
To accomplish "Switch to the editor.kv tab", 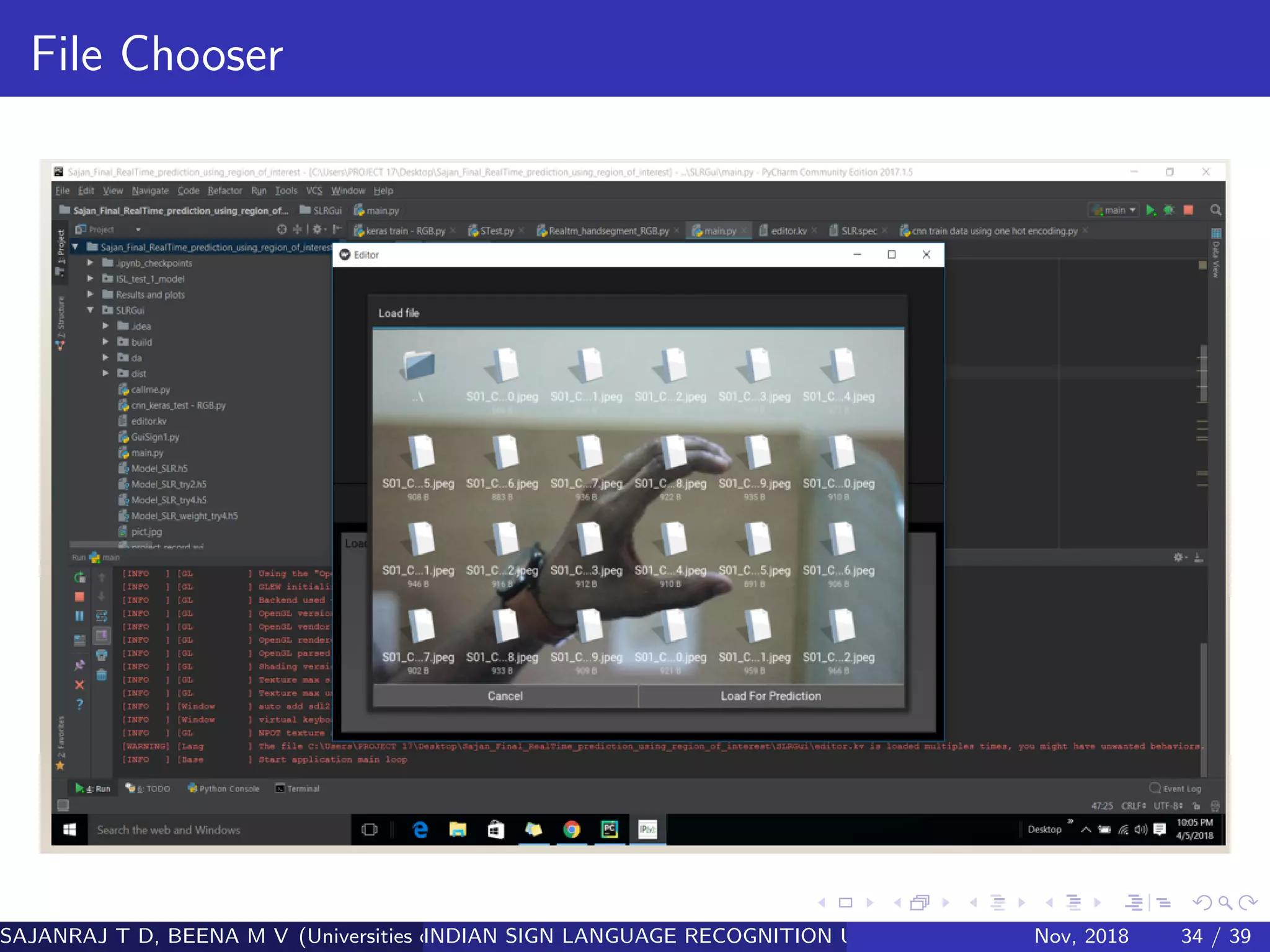I will [x=788, y=231].
